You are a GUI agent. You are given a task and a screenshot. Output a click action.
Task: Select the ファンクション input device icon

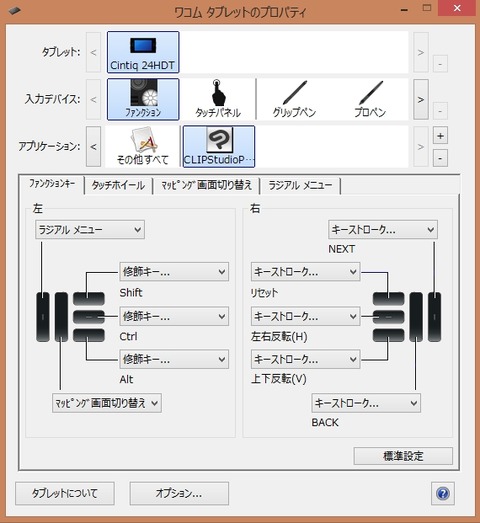143,99
